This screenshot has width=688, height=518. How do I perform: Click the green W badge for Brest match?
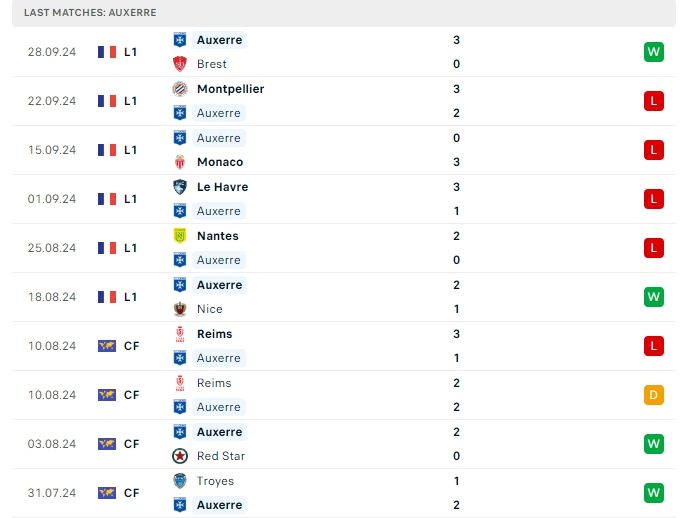pyautogui.click(x=653, y=52)
